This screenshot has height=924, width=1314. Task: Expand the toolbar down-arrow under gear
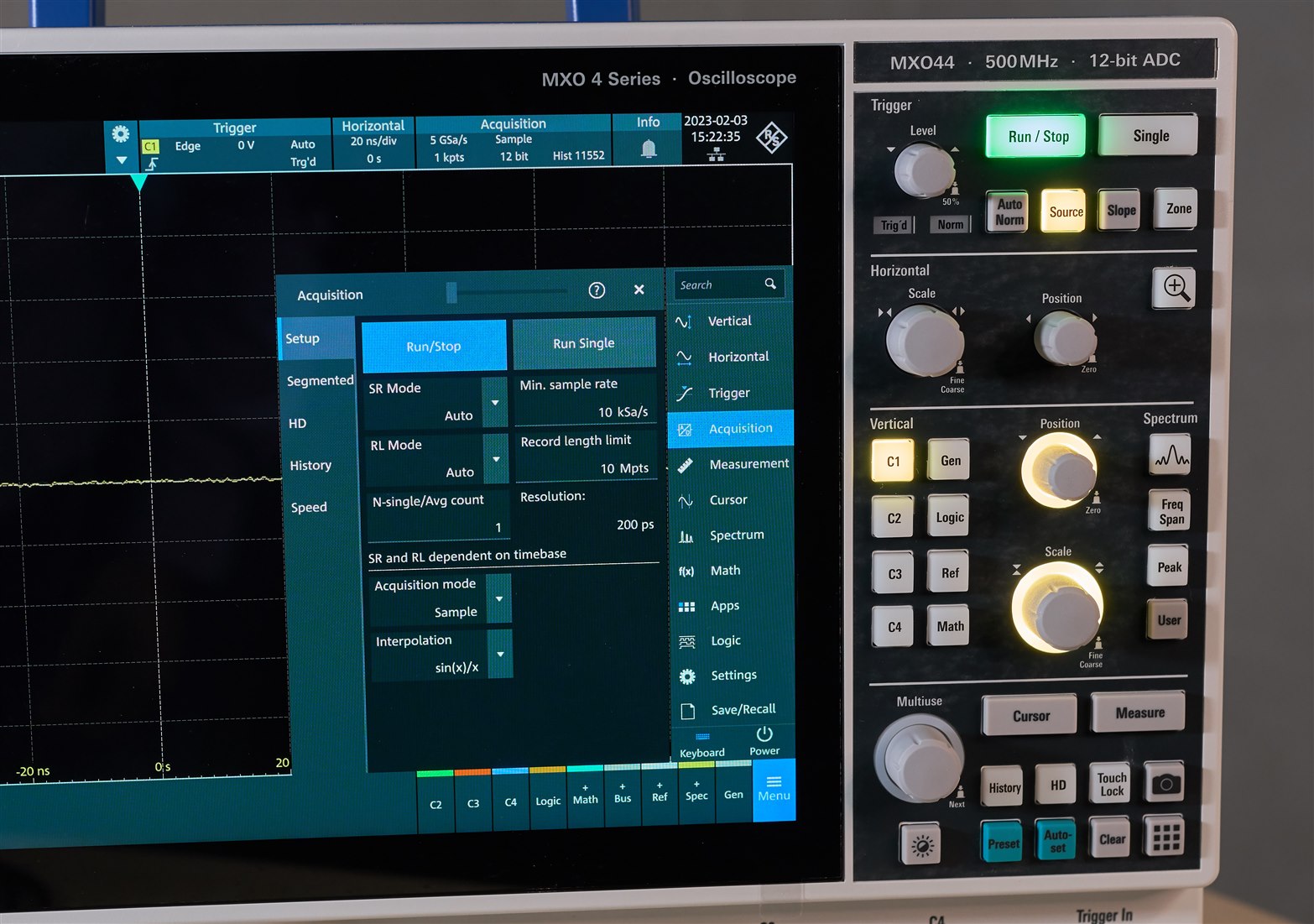[122, 160]
